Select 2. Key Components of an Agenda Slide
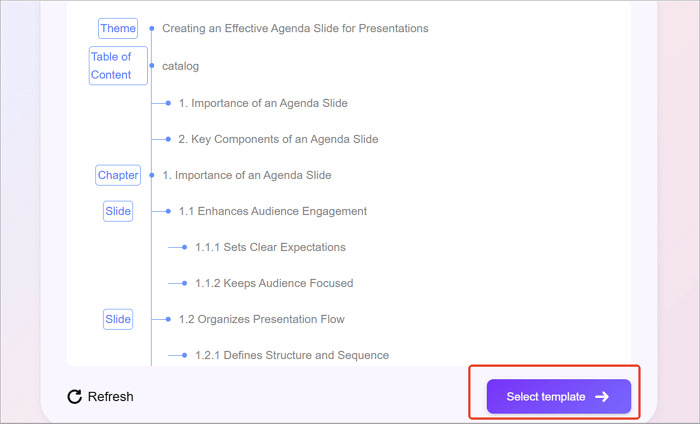 coord(278,139)
